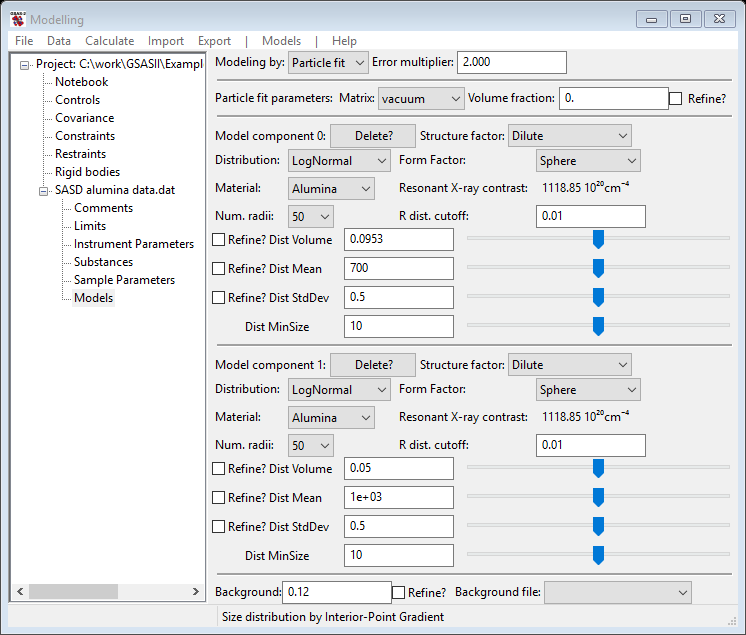Click component 0 Dist Volume slider handle
The width and height of the screenshot is (746, 635).
pos(599,239)
